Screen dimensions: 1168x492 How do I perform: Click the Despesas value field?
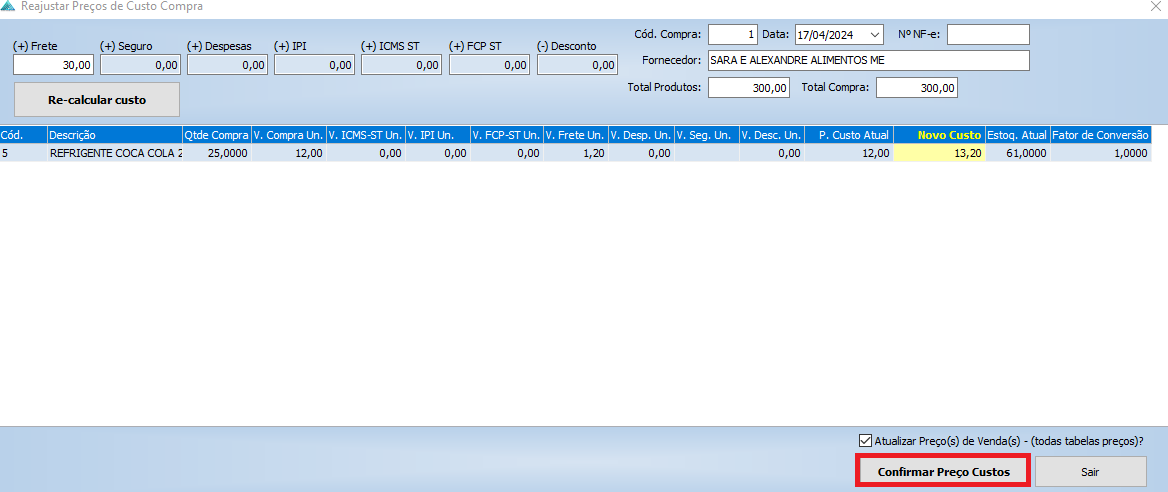[227, 66]
